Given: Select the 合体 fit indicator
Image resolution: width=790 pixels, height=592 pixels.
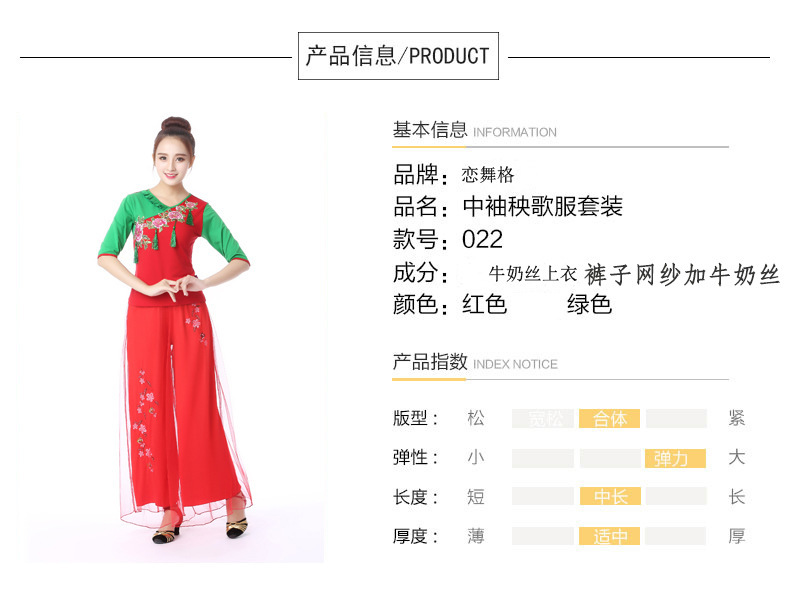Looking at the screenshot, I should tap(609, 418).
